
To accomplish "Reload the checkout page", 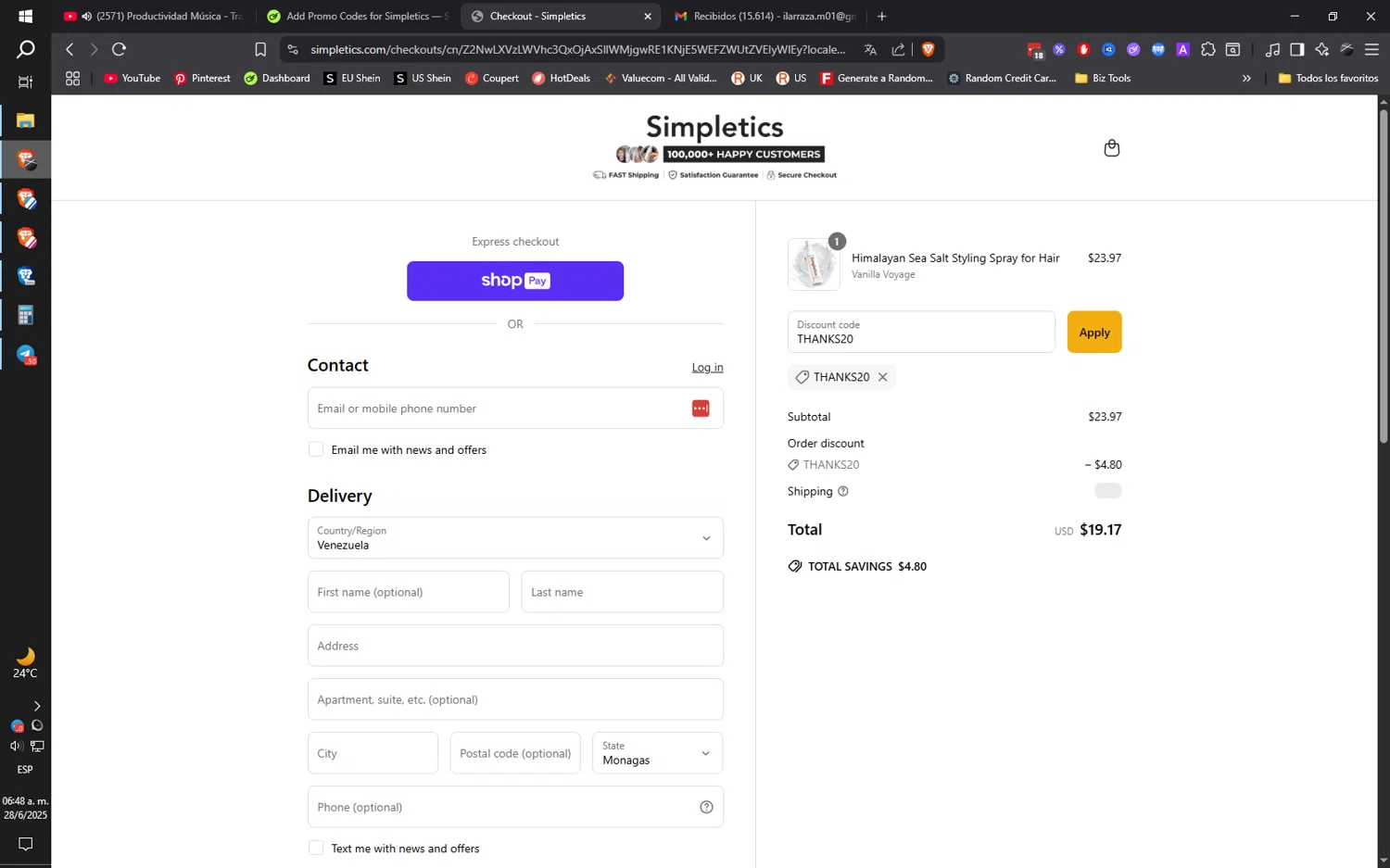I will 119,49.
